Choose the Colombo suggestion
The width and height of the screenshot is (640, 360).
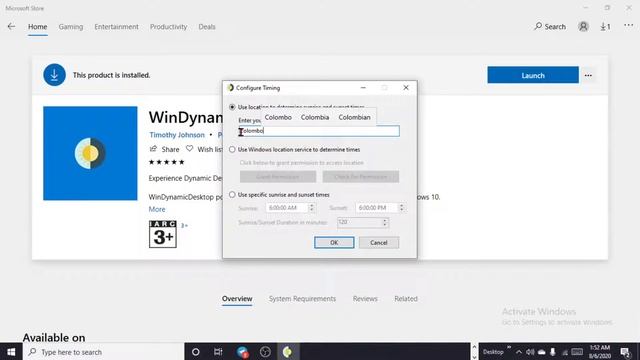click(278, 117)
